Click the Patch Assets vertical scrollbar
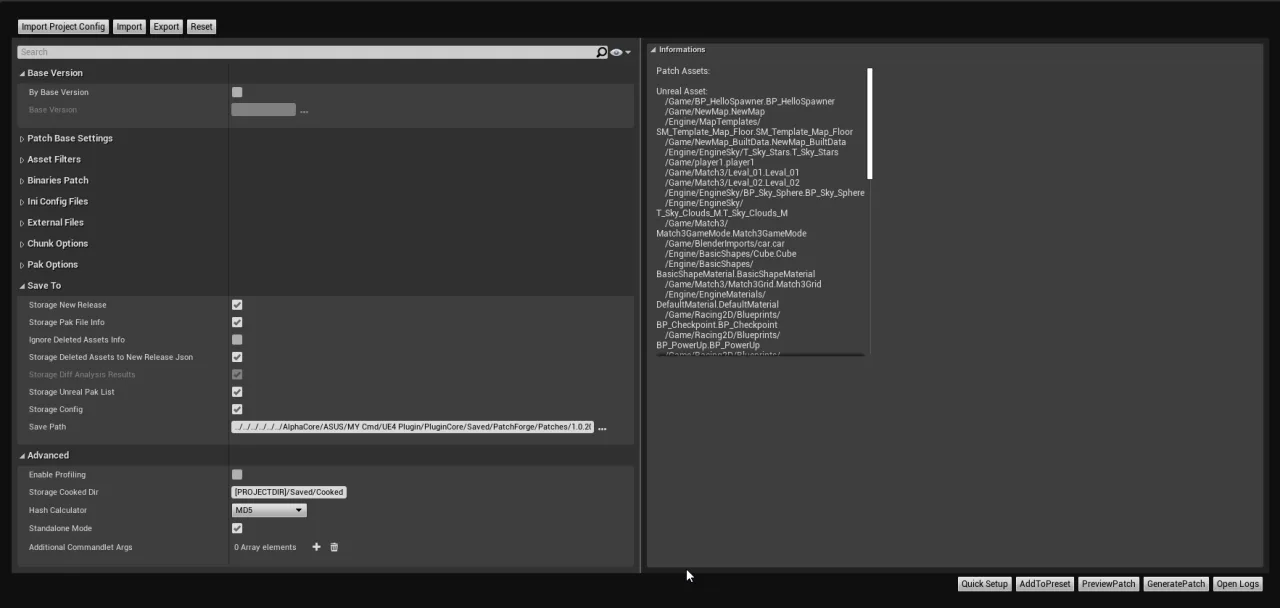1280x608 pixels. click(x=870, y=124)
